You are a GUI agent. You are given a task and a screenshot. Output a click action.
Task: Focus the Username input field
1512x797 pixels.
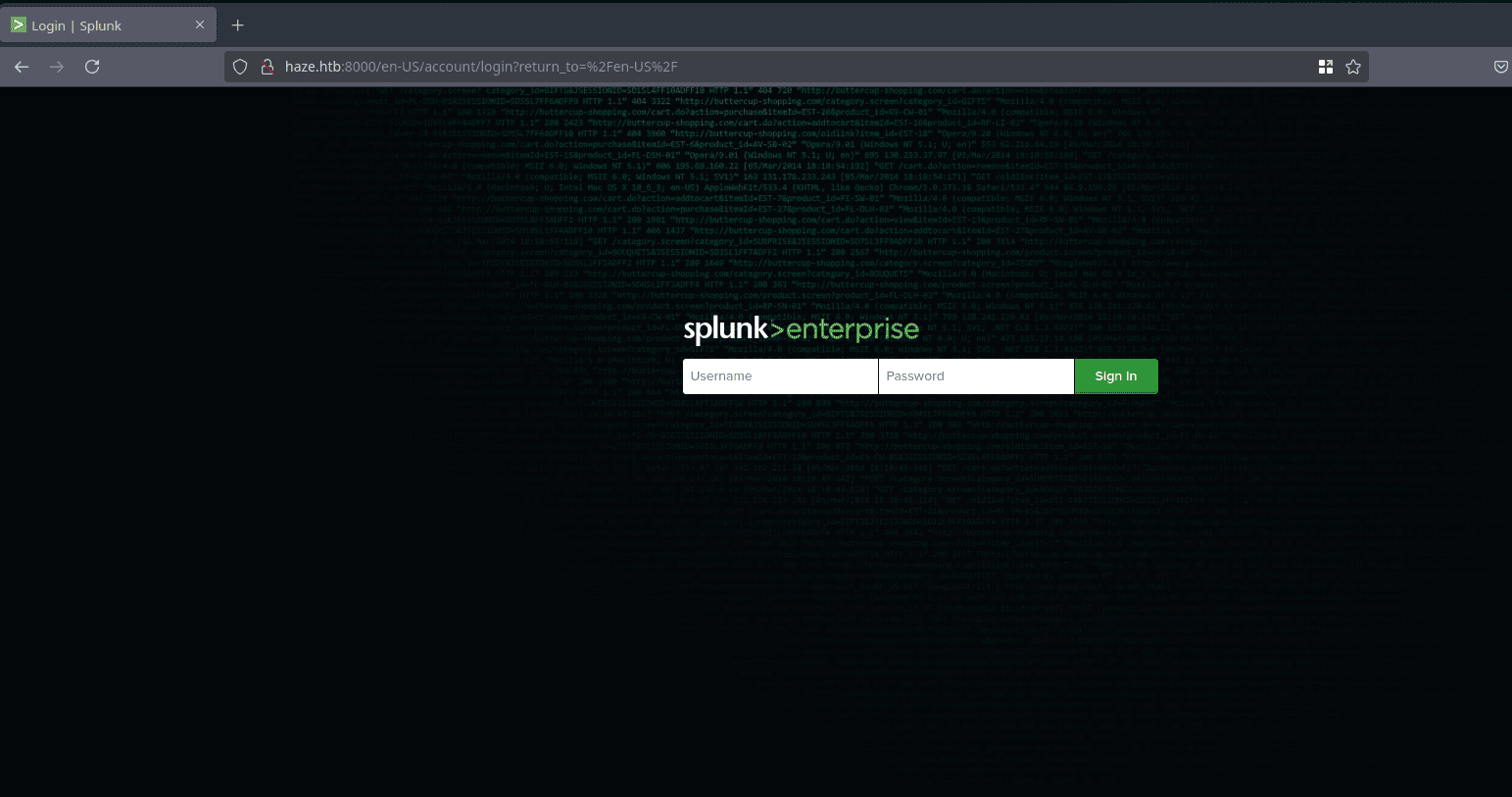tap(780, 376)
